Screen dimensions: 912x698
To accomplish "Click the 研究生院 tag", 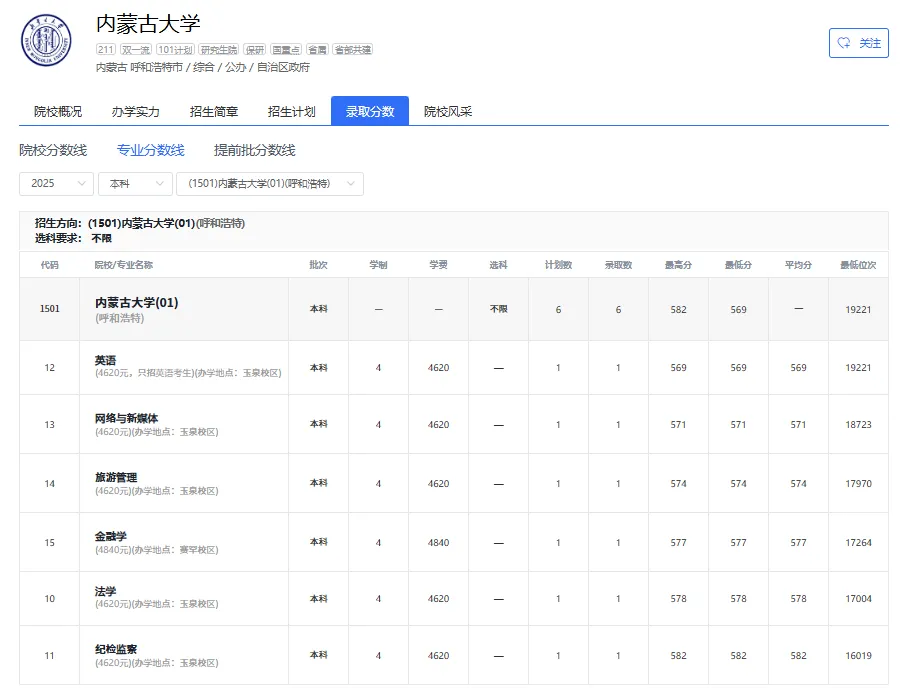I will pos(219,49).
